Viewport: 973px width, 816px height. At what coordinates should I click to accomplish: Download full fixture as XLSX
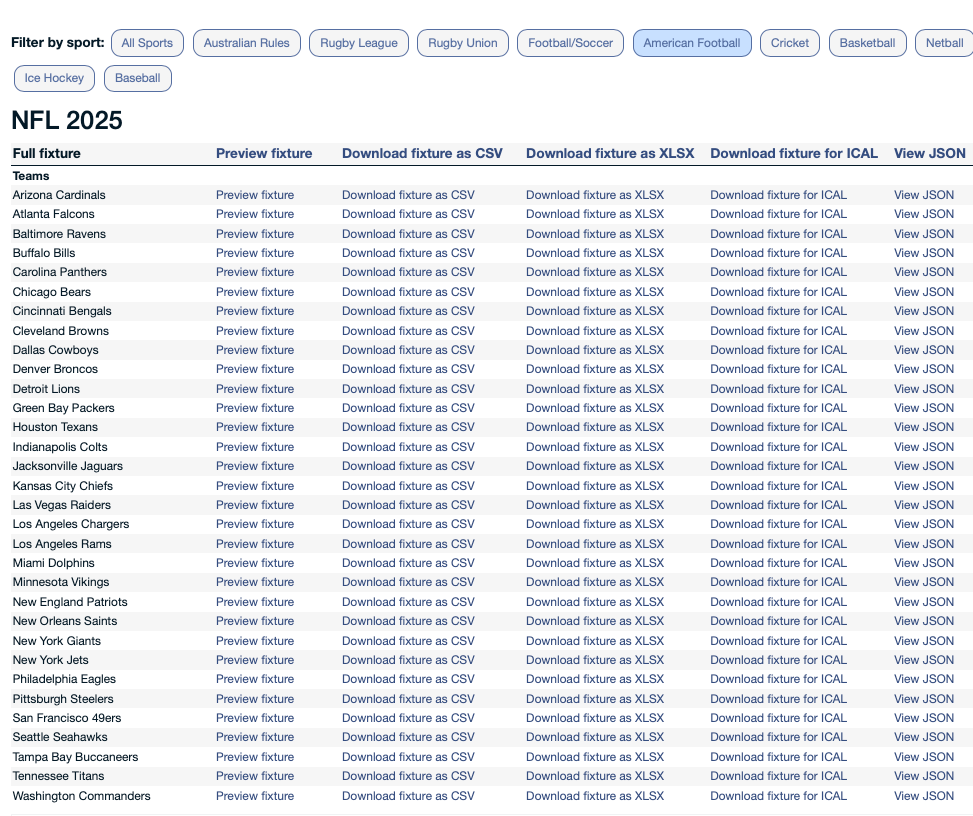tap(610, 153)
